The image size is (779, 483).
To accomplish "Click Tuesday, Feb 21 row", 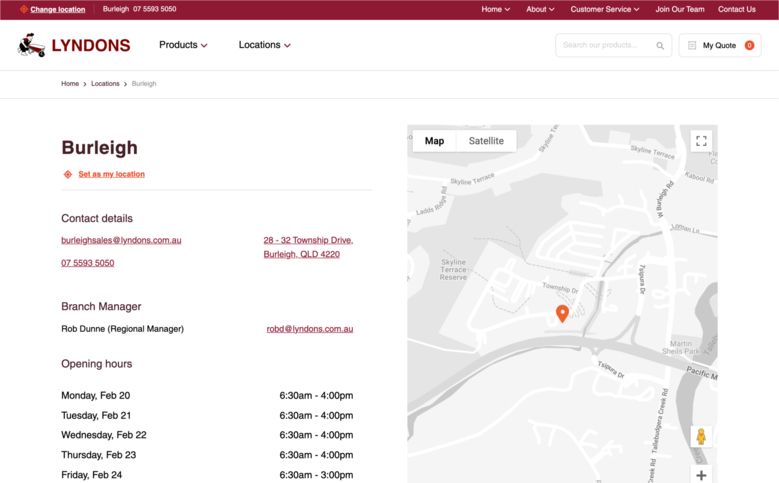I will point(207,415).
